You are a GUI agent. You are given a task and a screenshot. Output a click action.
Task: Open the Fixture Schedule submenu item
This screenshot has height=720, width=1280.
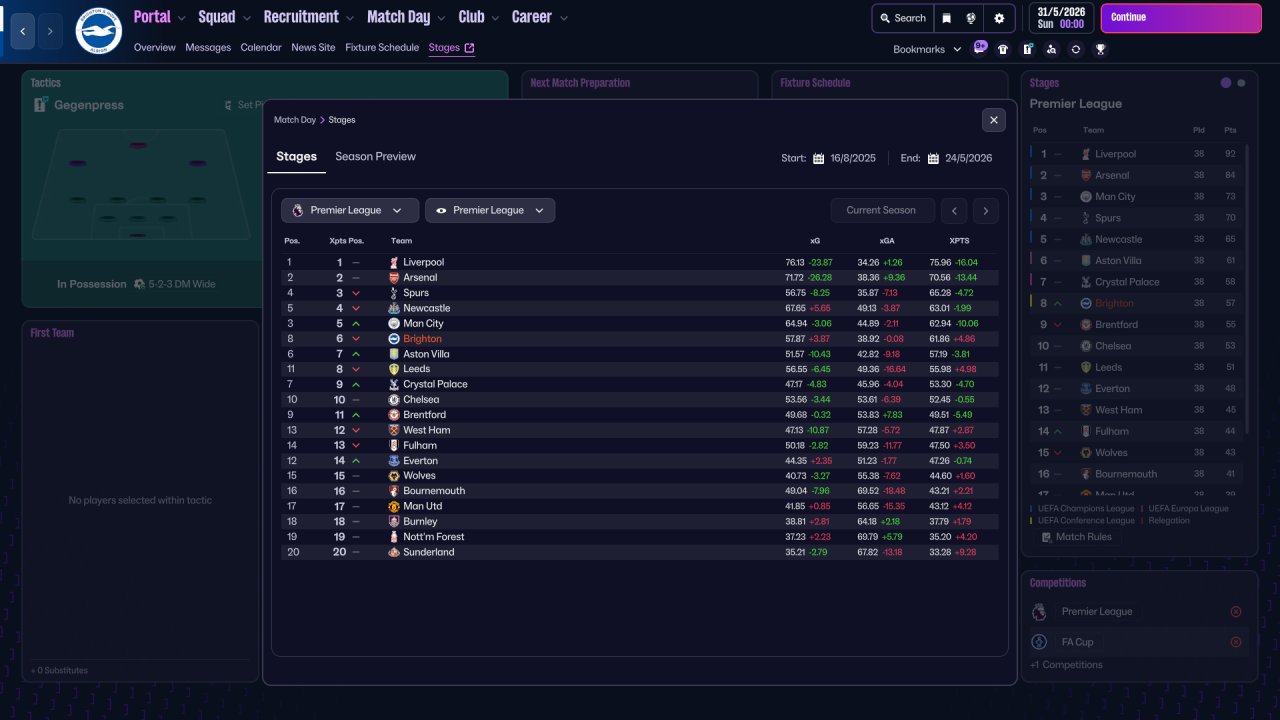click(382, 48)
